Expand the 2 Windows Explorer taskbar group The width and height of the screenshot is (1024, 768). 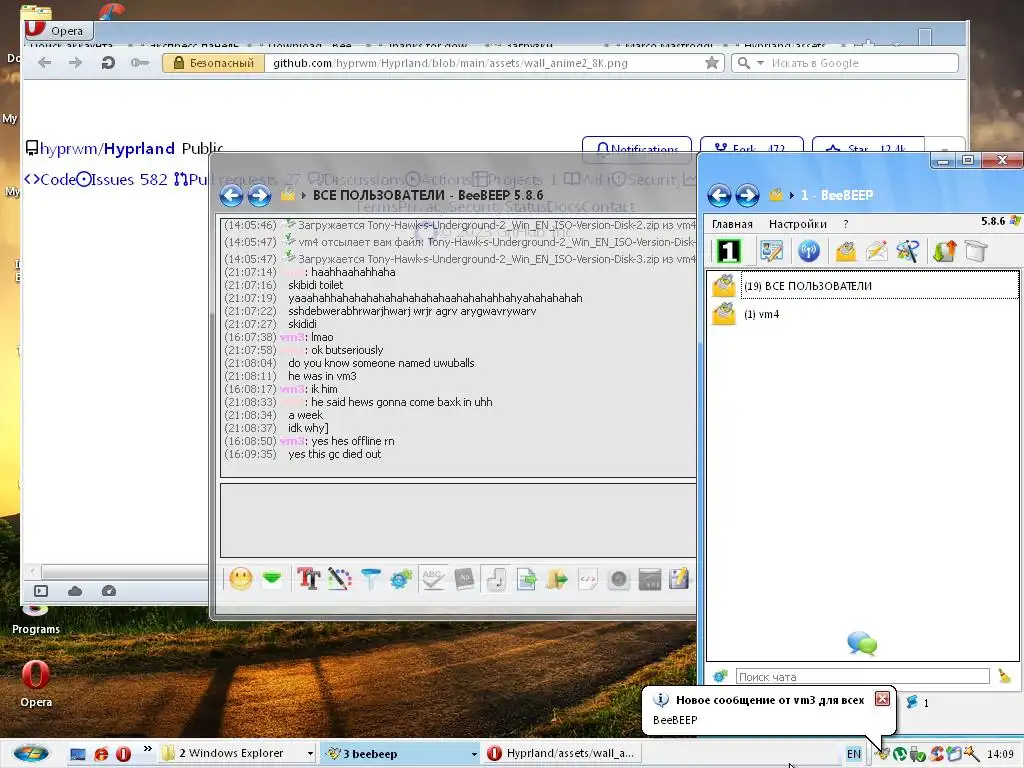(x=310, y=754)
